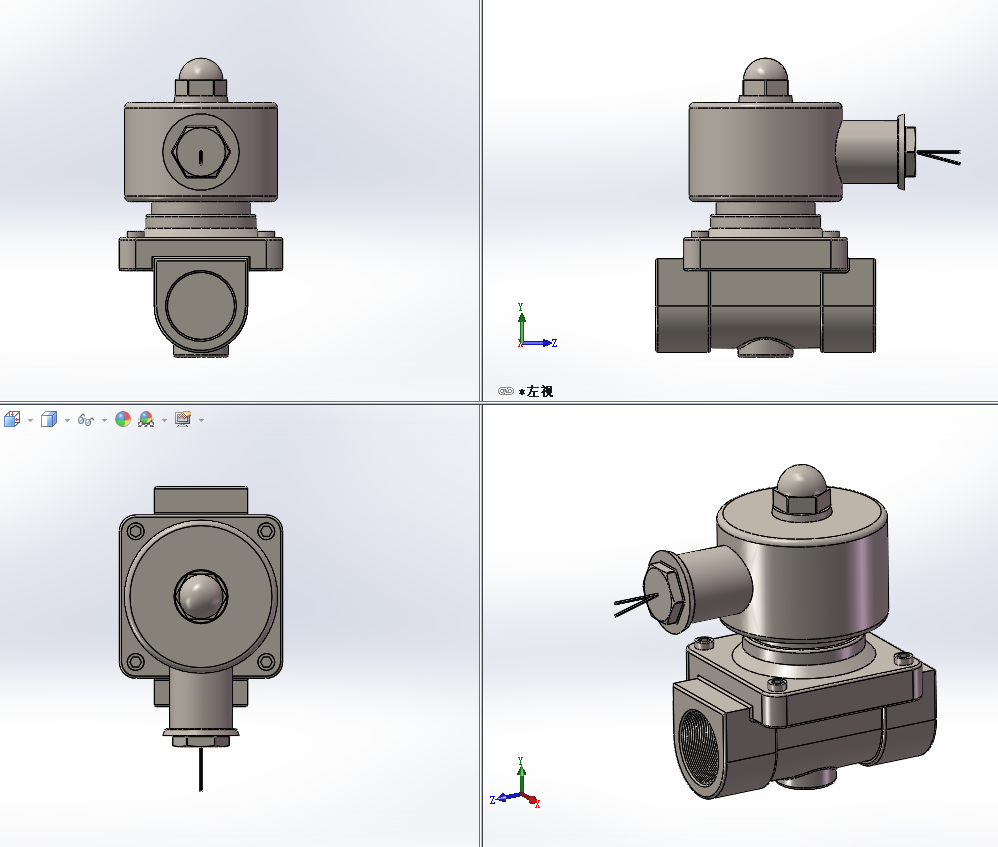
Task: Expand the View Orientation dropdown arrow
Action: pos(30,420)
